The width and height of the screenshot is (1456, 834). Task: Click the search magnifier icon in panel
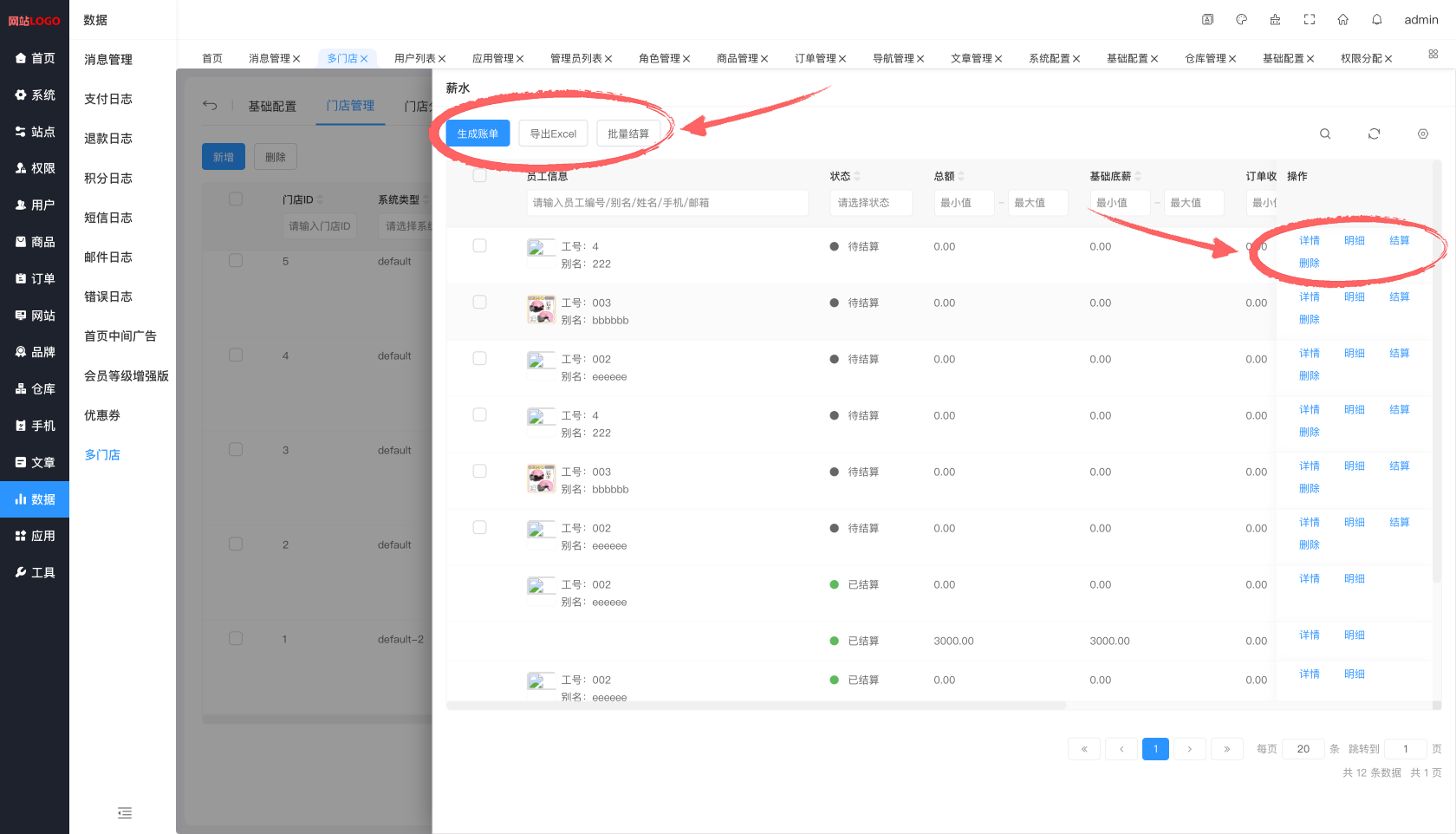[x=1324, y=134]
